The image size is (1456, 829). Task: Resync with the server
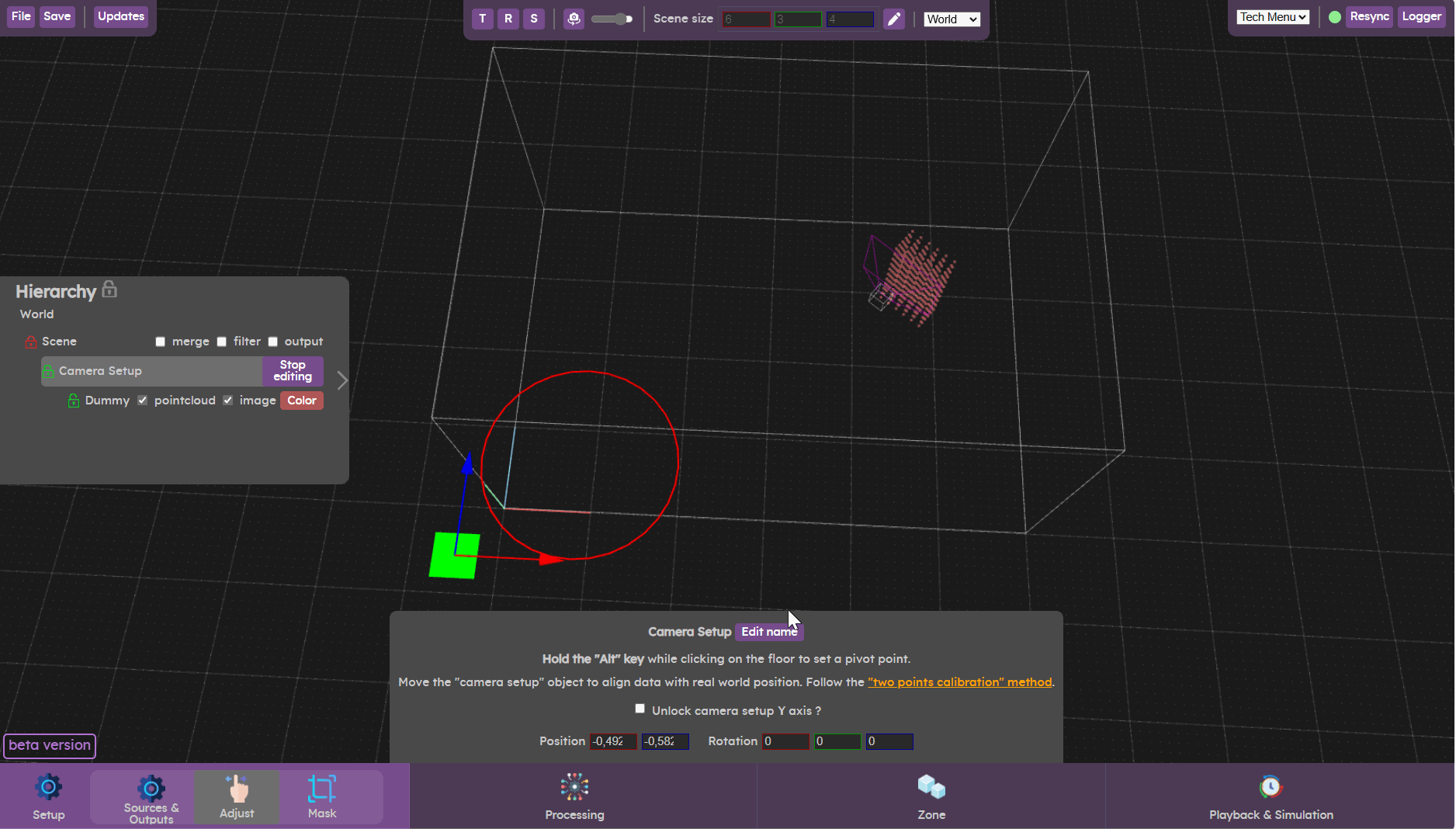click(1369, 16)
